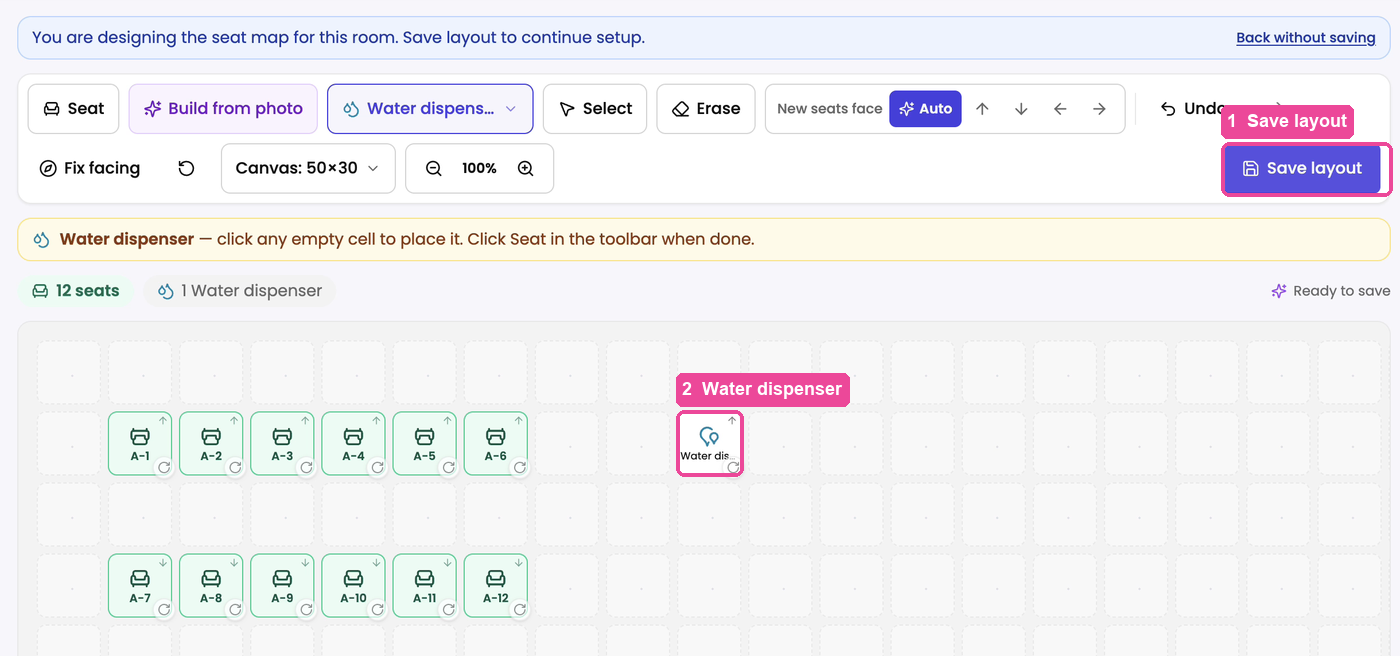Zoom in the canvas
Screen dimensions: 1400x656
525,169
